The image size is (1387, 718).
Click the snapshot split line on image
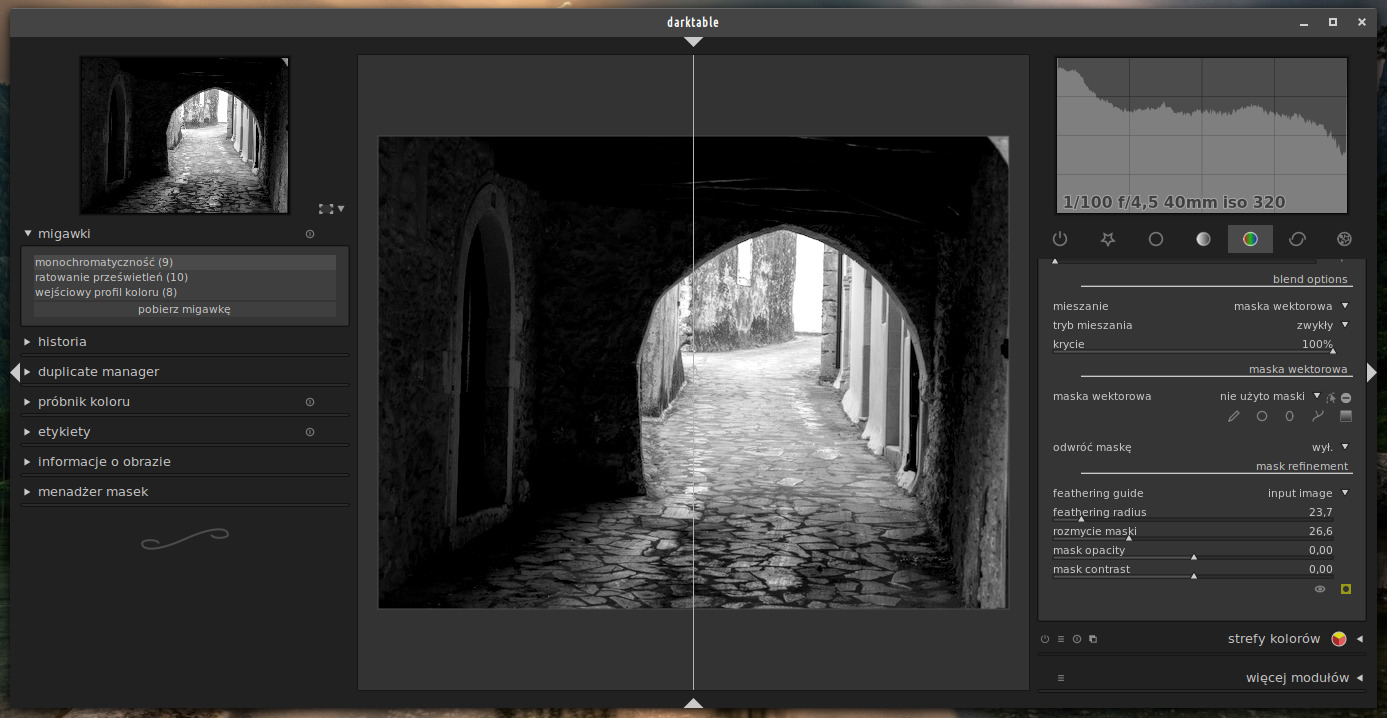(693, 372)
